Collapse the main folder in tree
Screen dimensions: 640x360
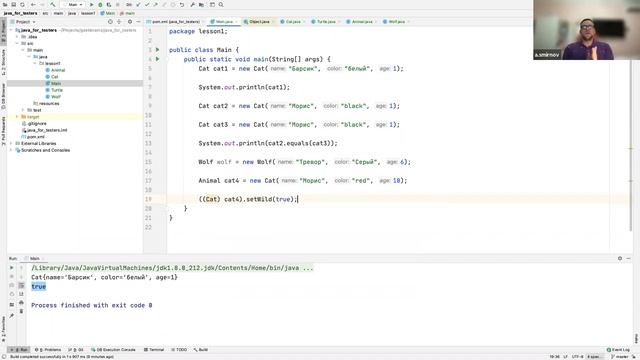coord(23,50)
